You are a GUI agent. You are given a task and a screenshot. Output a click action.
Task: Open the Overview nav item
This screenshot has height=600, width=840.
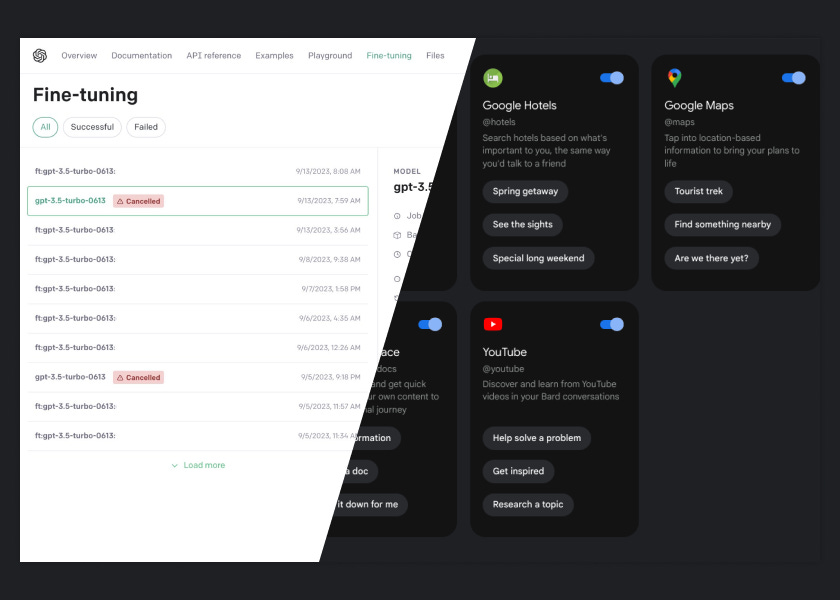pos(79,56)
